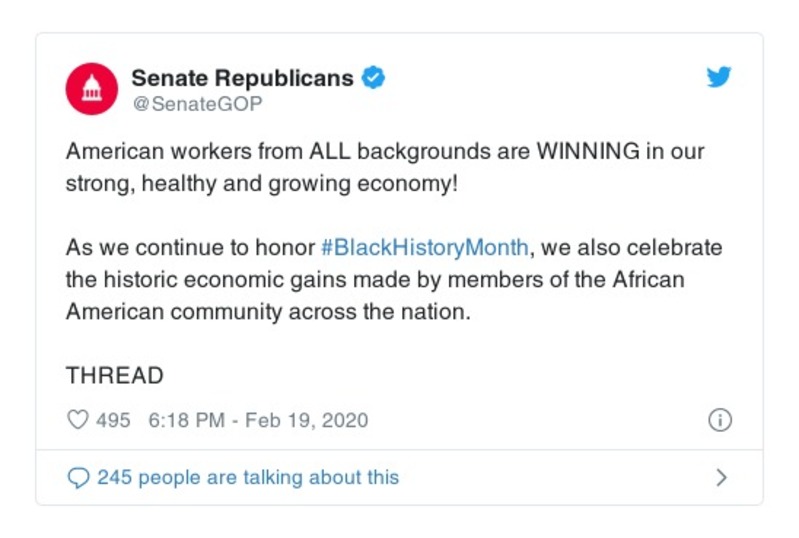Viewport: 799px width, 538px height.
Task: Expand the conversation with the right chevron
Action: point(721,478)
